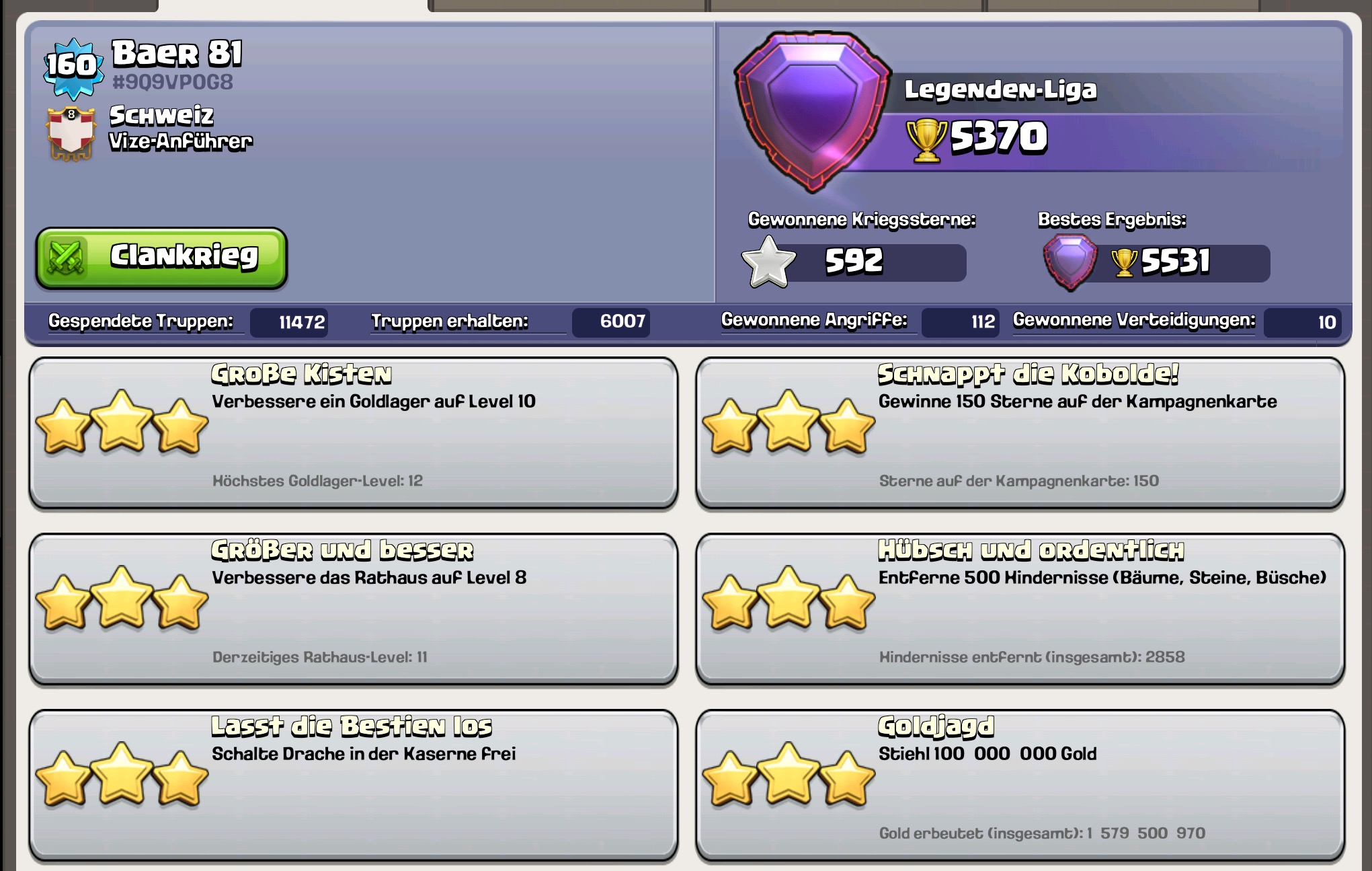Click the Goldjagd achievement card
1372x871 pixels.
[x=1020, y=786]
